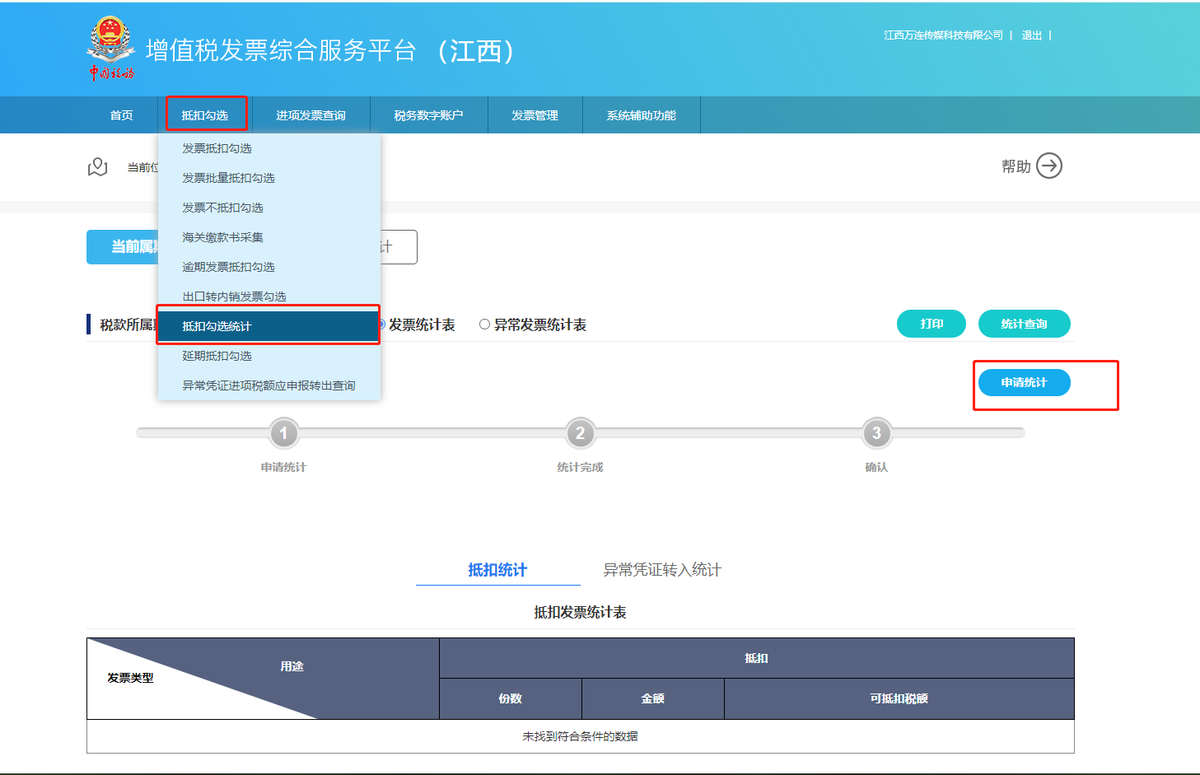Choose 抵扣勾选统计 from the dropdown
1200x775 pixels.
(268, 326)
